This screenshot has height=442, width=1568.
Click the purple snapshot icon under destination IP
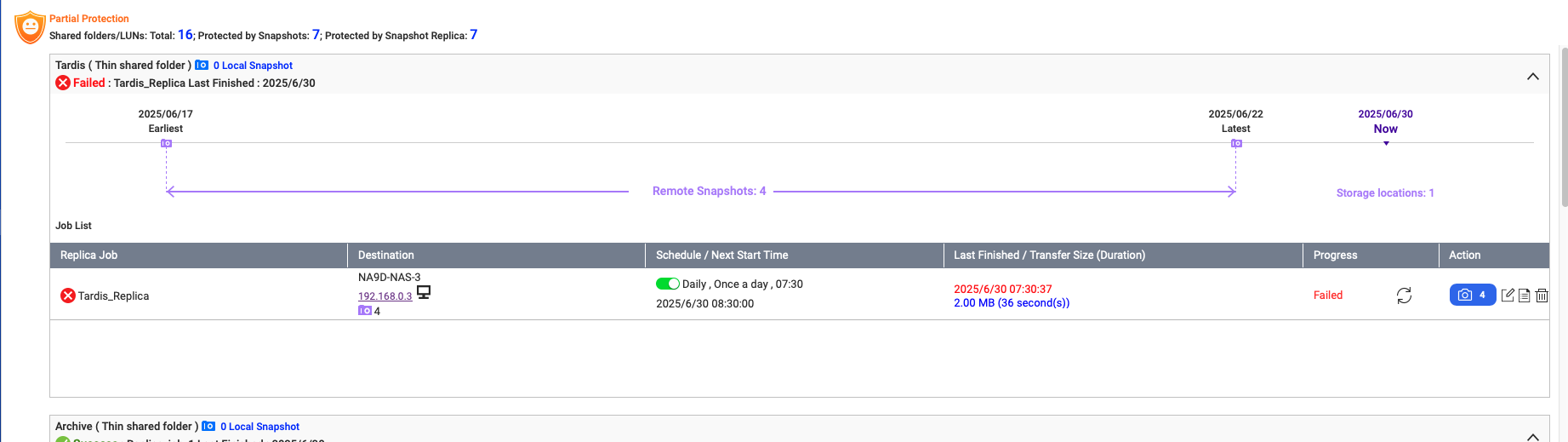coord(365,311)
